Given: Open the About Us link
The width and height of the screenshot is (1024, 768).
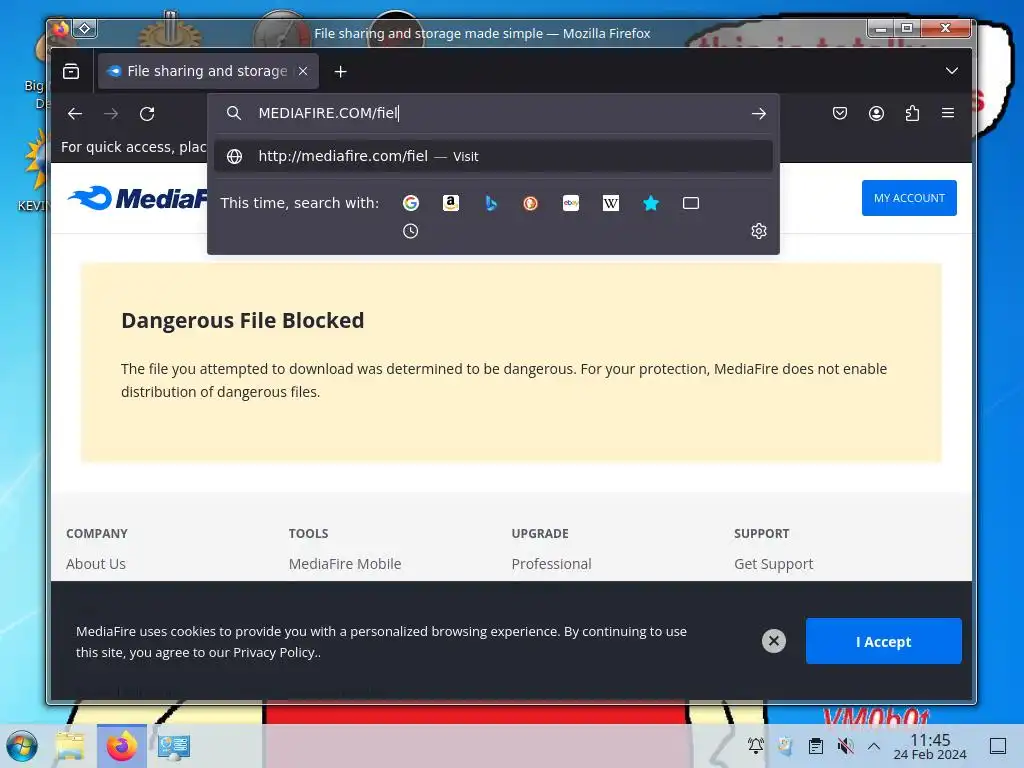Looking at the screenshot, I should click(96, 564).
